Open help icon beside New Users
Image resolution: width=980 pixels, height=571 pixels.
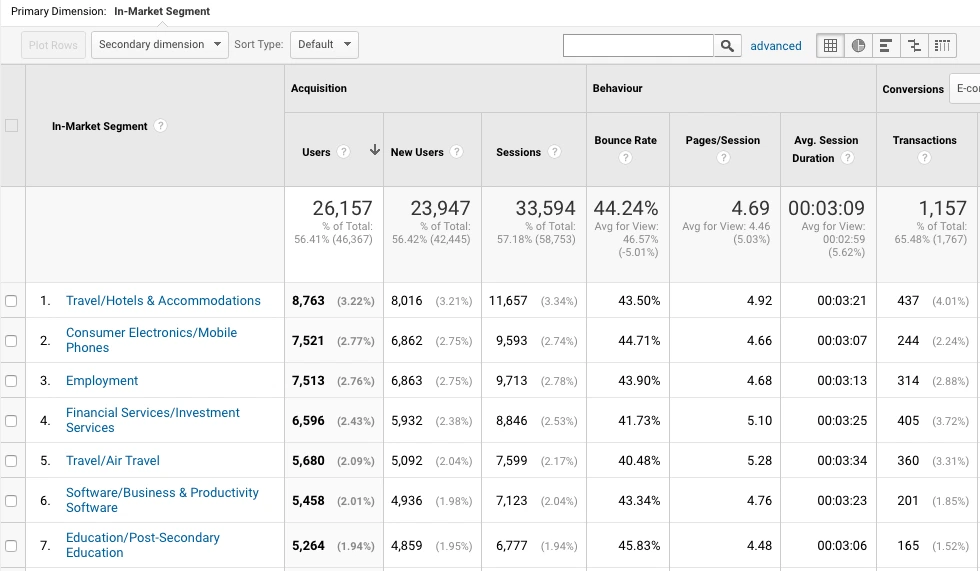click(x=457, y=152)
